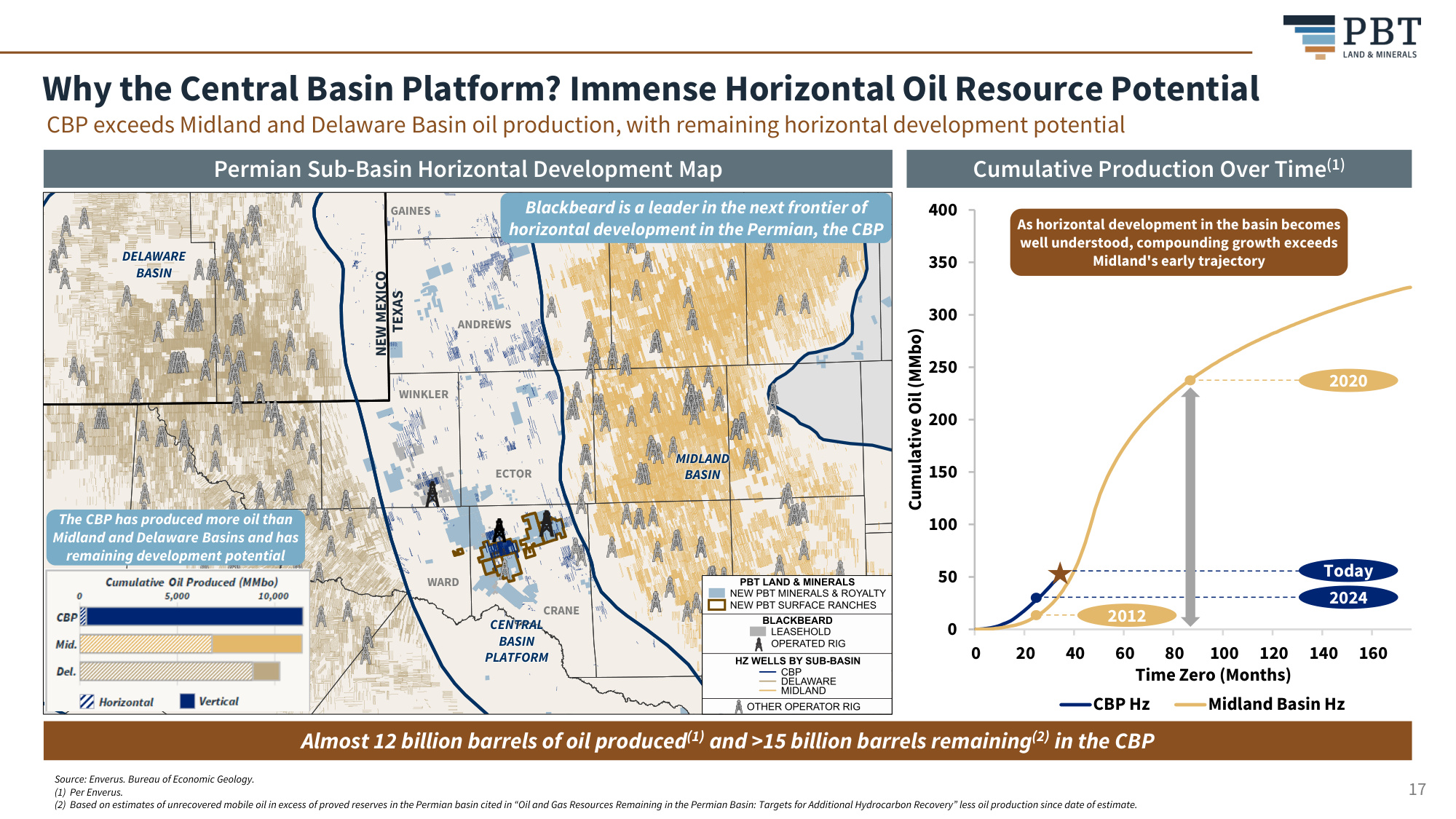
Task: Click the Permian Sub-Basin Horizontal Development Map header
Action: coord(467,169)
